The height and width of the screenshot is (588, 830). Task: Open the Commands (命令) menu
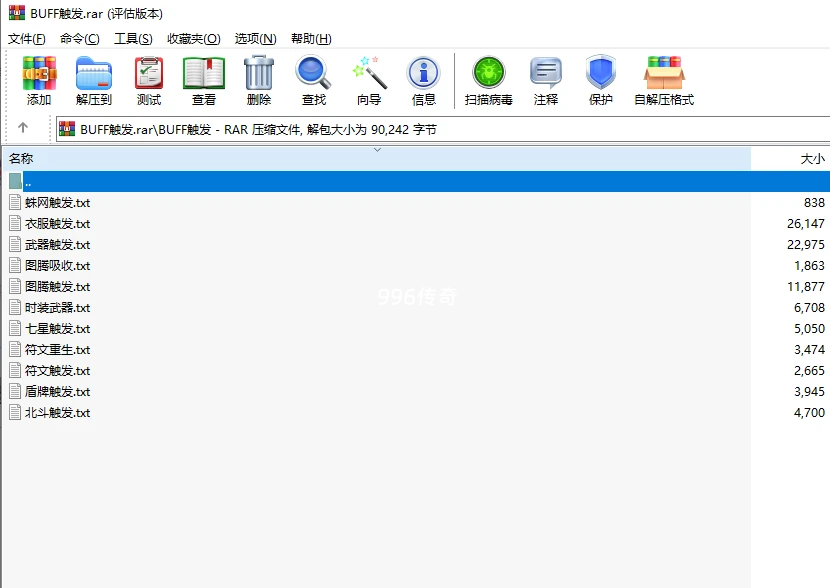[79, 39]
